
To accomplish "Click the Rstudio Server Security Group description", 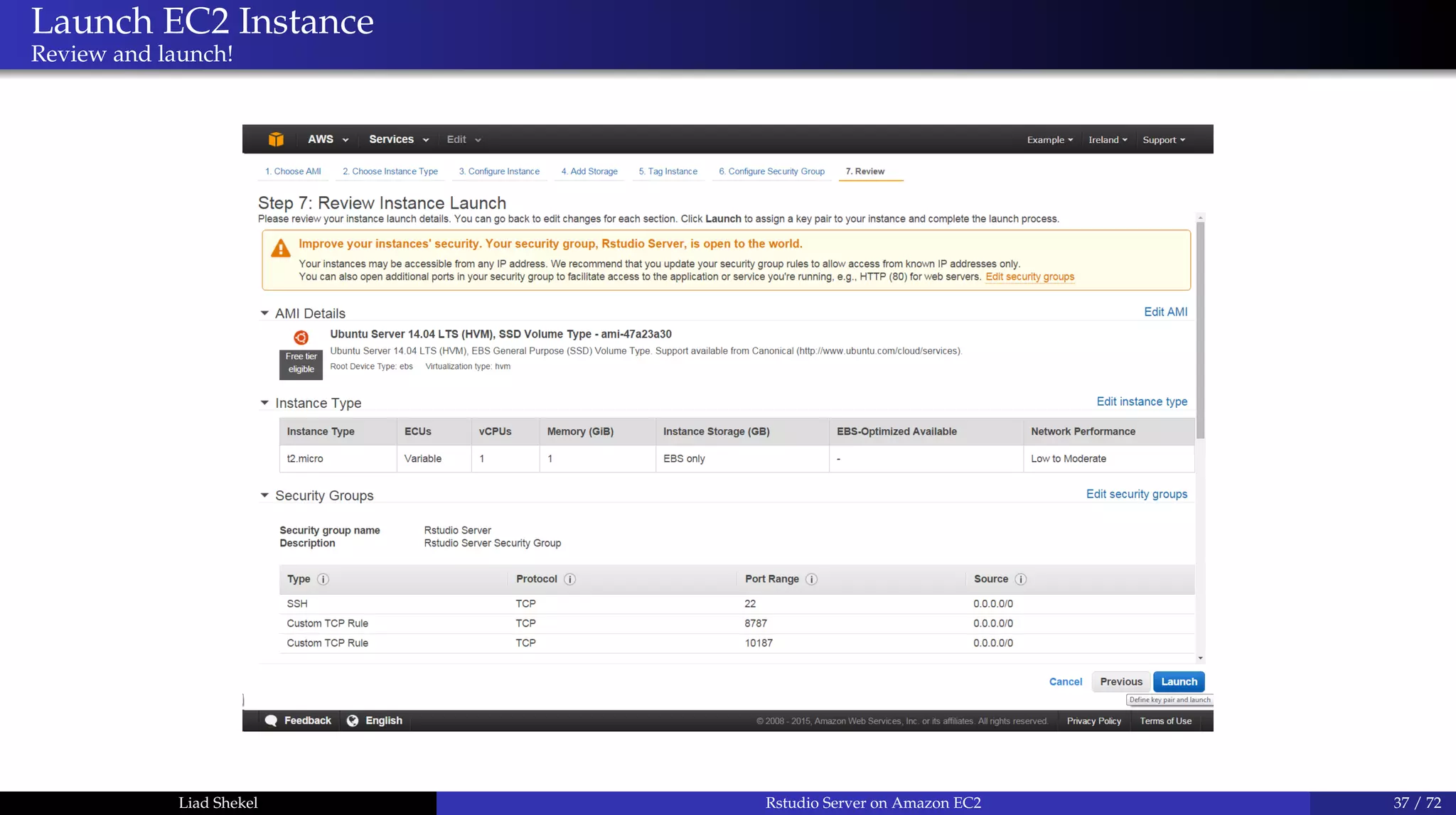I will [493, 543].
